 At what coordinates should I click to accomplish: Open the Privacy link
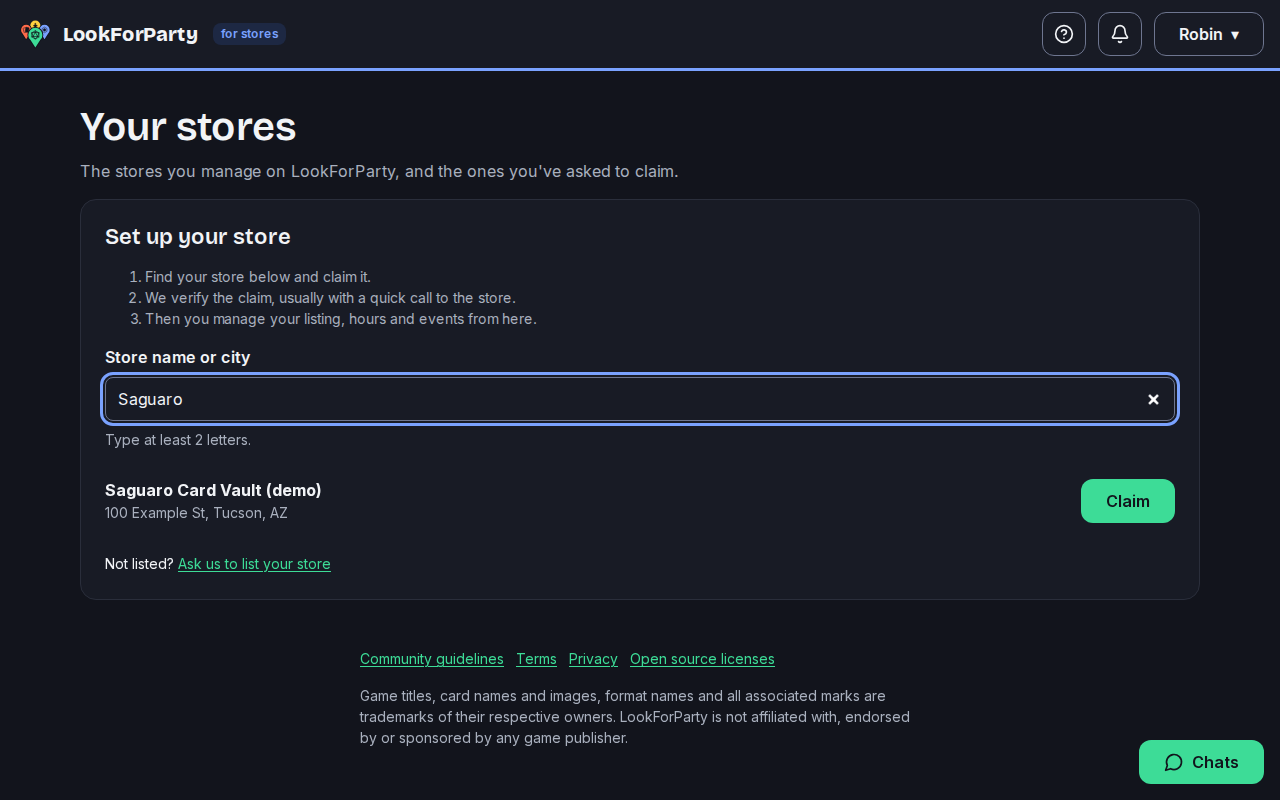(x=593, y=659)
